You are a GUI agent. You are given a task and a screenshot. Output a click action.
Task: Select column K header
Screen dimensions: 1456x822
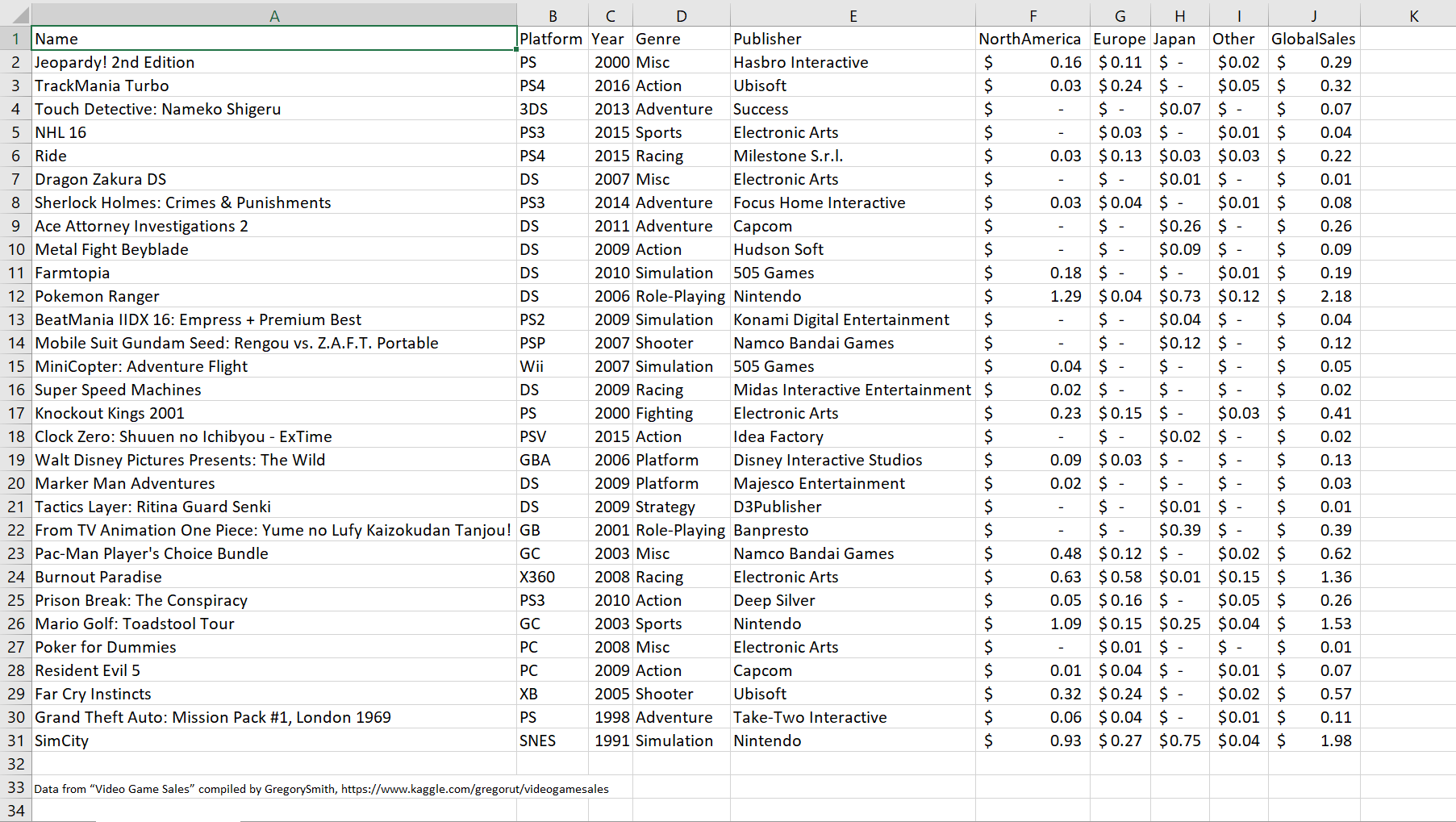tap(1414, 15)
